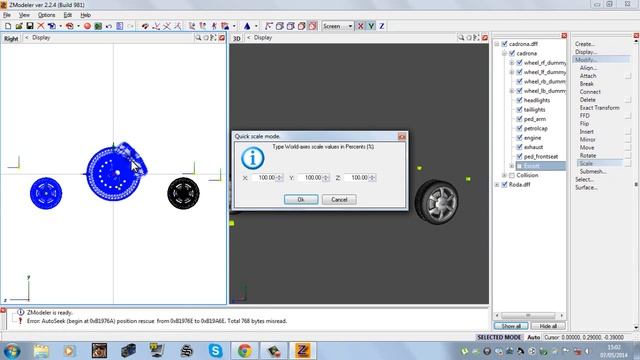
Task: Click the selected-objects cube icon left of Screen dropdown
Action: (313, 26)
